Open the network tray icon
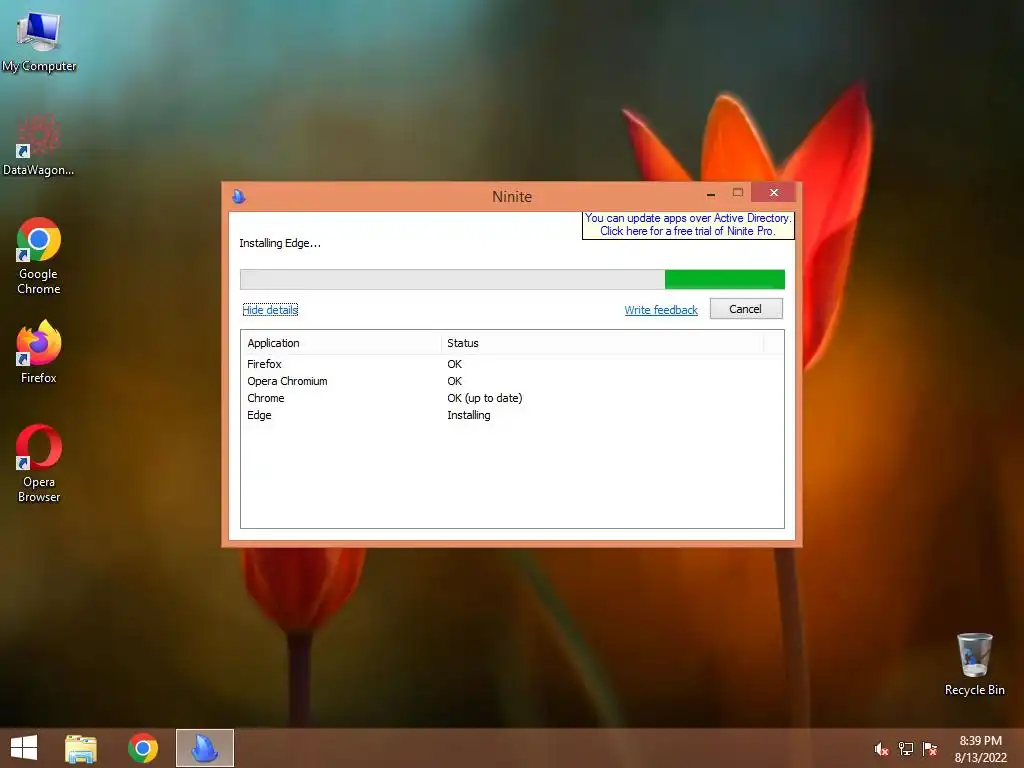Screen dimensions: 1024x768 pyautogui.click(x=906, y=749)
